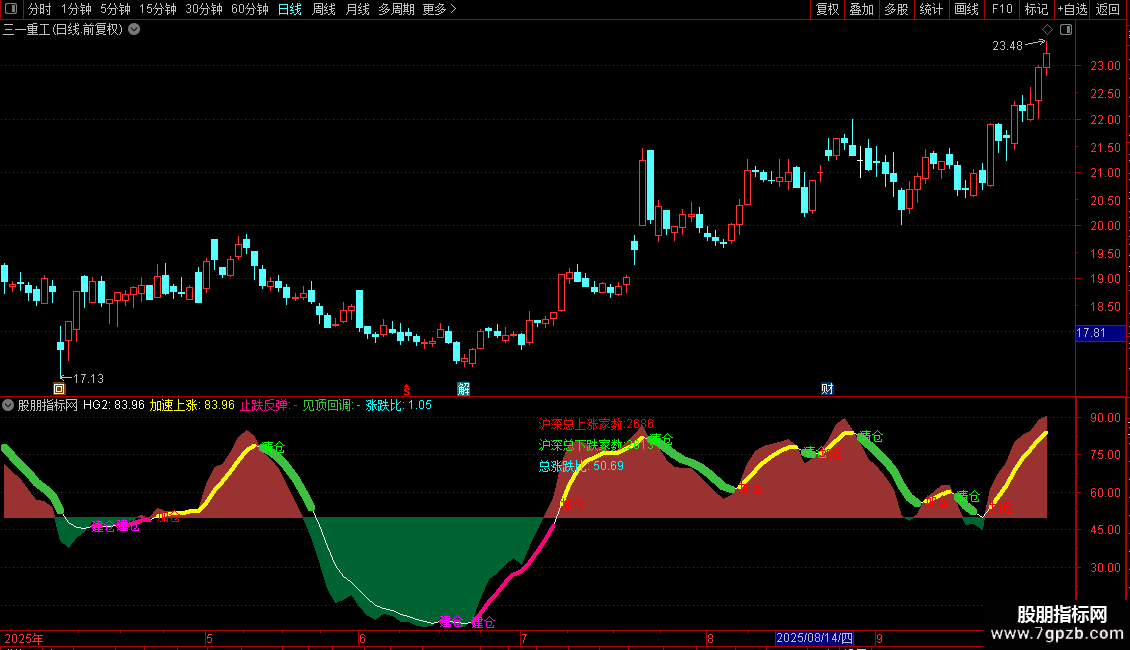Click the 2025年 label on the time axis

pos(24,638)
